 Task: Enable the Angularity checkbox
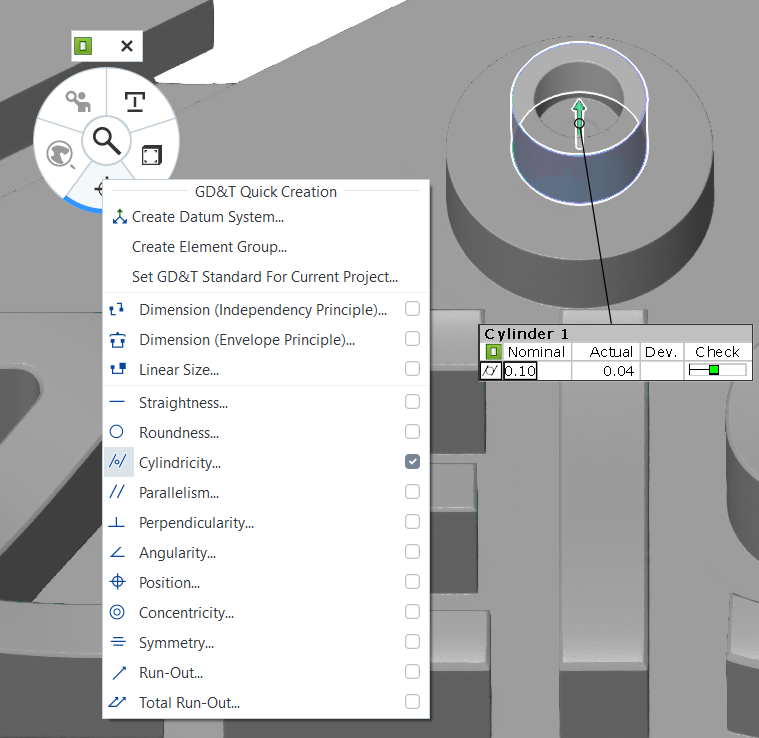(x=412, y=552)
